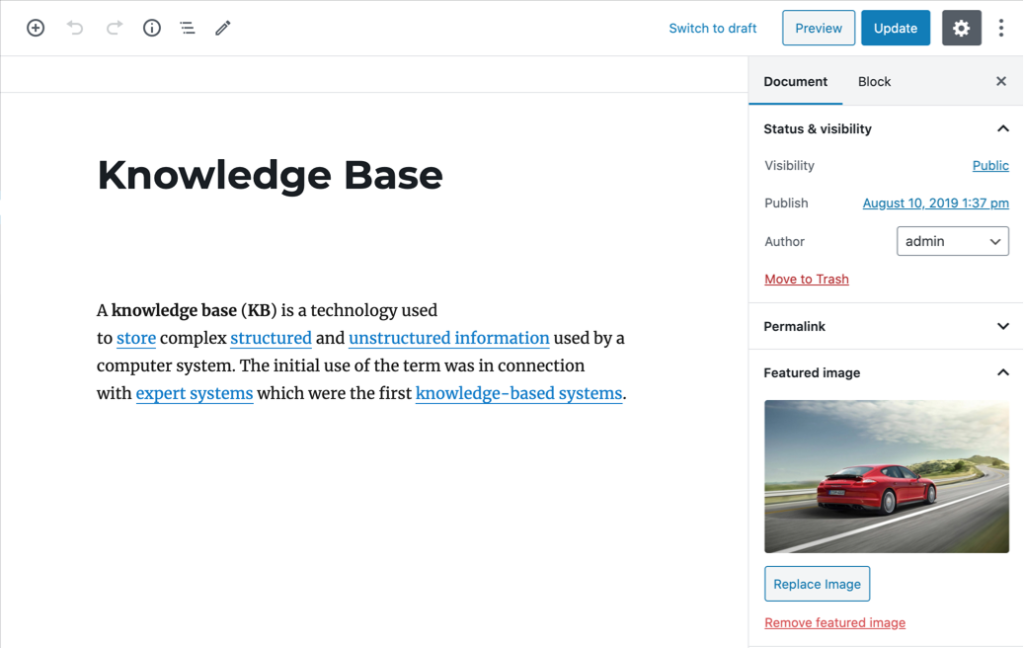Collapse the Featured image section
The width and height of the screenshot is (1024, 648).
click(x=1003, y=373)
